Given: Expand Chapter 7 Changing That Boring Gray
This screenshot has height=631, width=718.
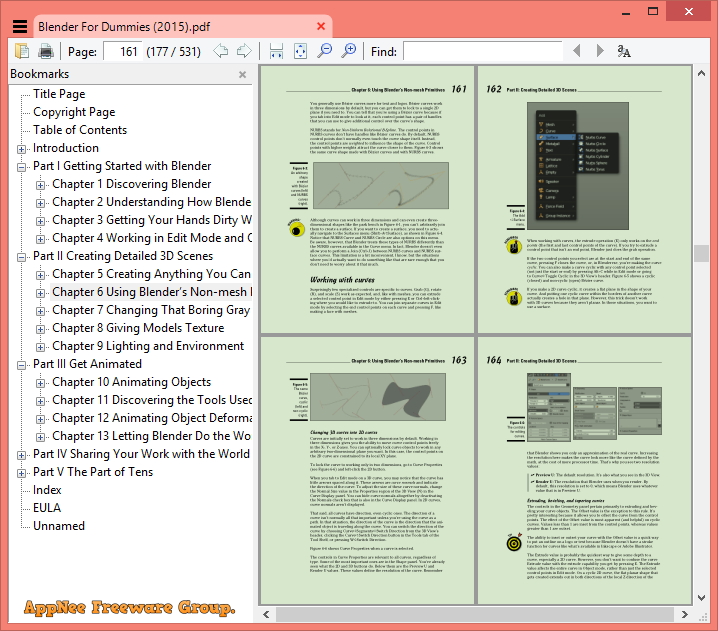Looking at the screenshot, I should point(40,311).
